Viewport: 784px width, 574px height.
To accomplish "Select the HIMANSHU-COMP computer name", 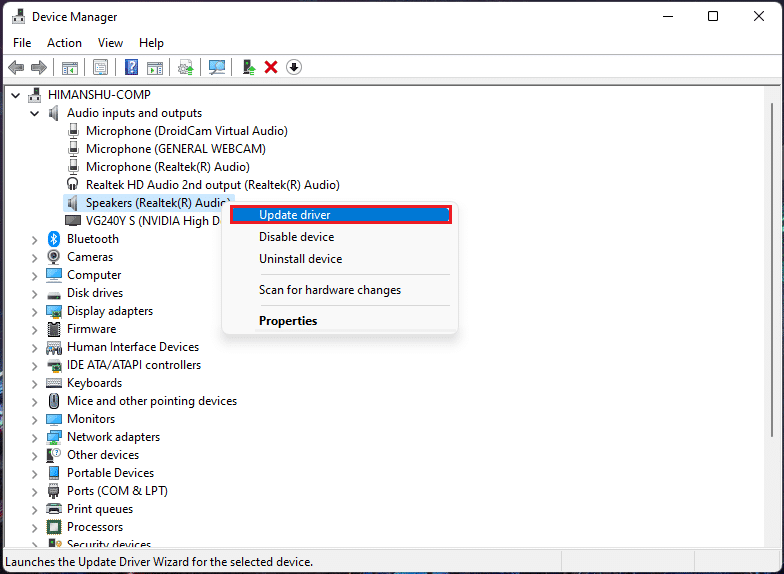I will point(99,95).
